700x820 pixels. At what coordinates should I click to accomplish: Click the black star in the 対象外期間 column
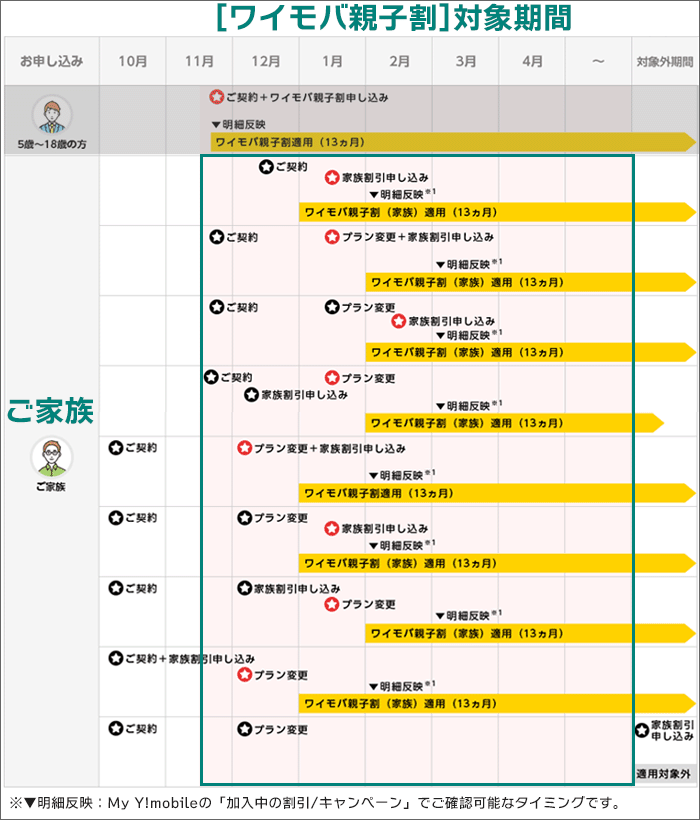tap(642, 730)
